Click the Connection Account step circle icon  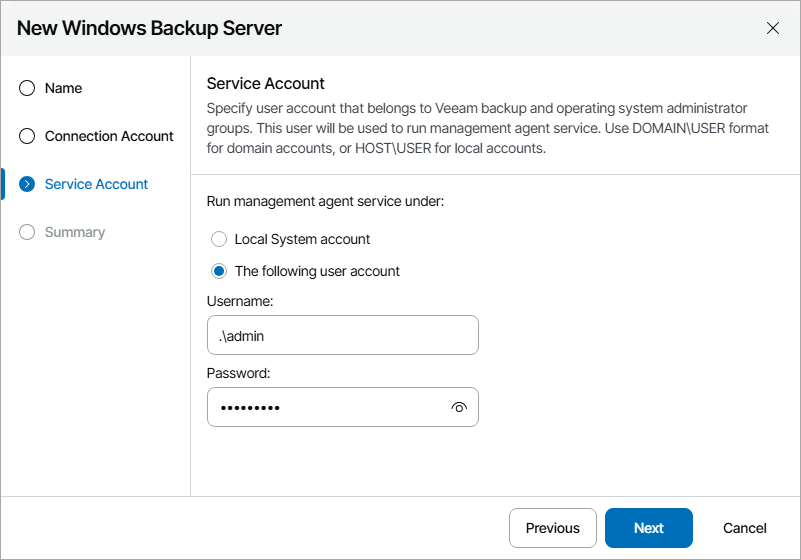click(x=27, y=136)
